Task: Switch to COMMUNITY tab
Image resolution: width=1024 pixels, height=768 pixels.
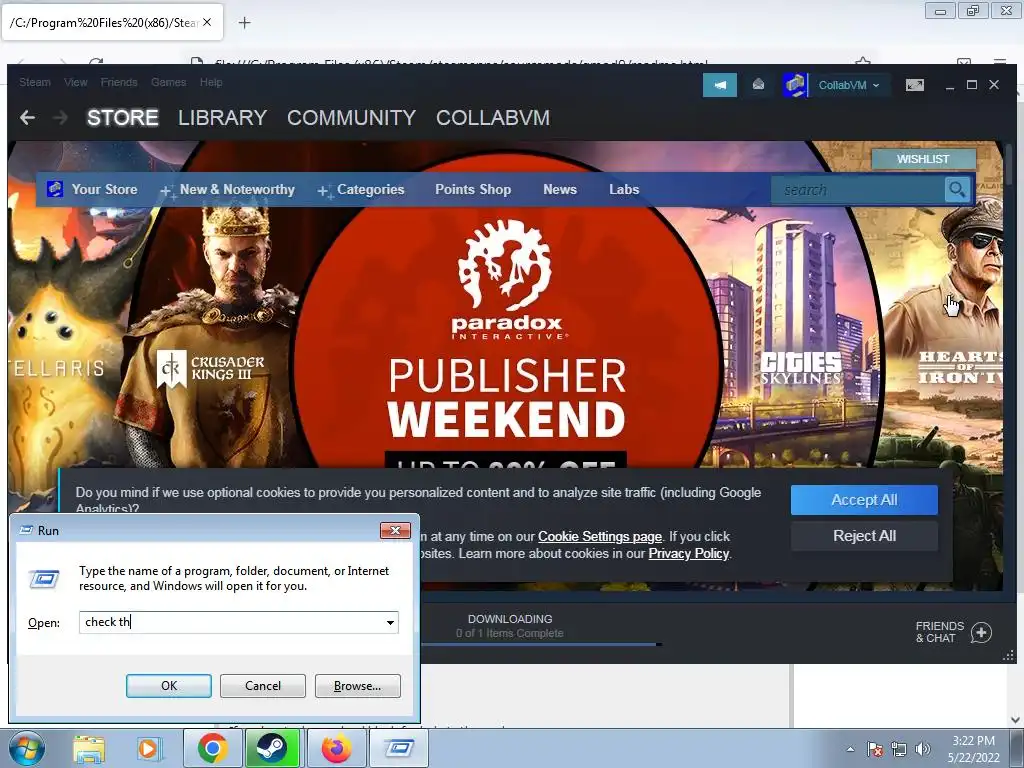Action: coord(351,118)
